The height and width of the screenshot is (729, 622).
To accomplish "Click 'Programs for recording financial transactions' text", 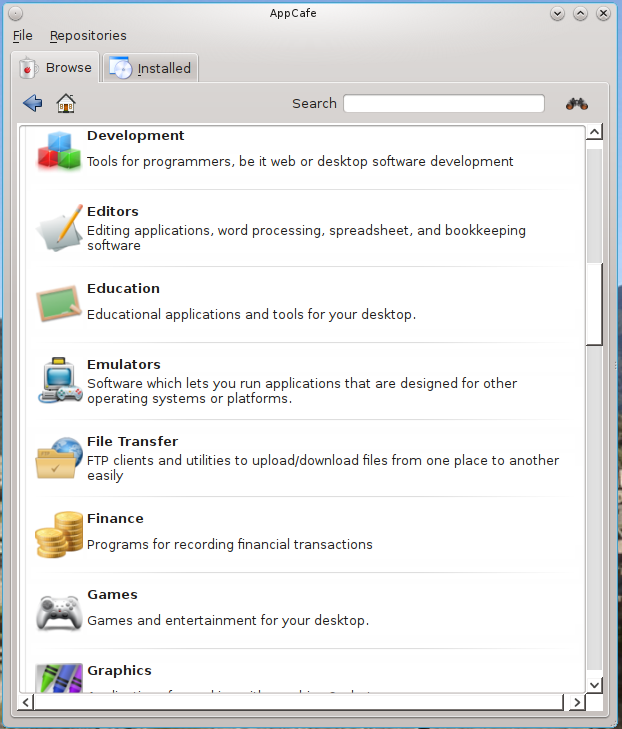I will tap(230, 544).
